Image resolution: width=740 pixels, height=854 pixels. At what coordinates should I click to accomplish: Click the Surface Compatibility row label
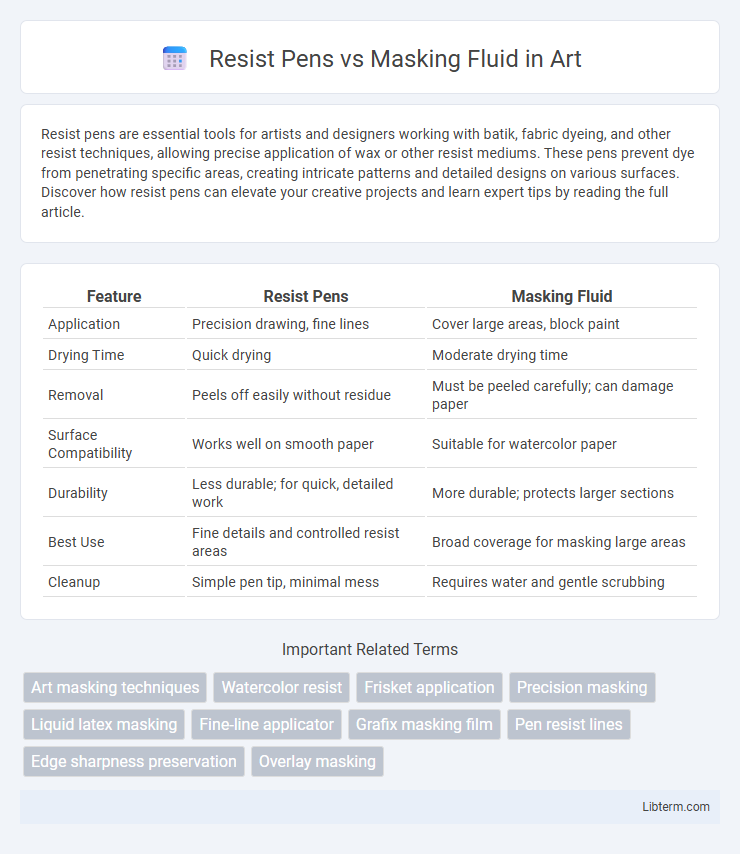[90, 444]
